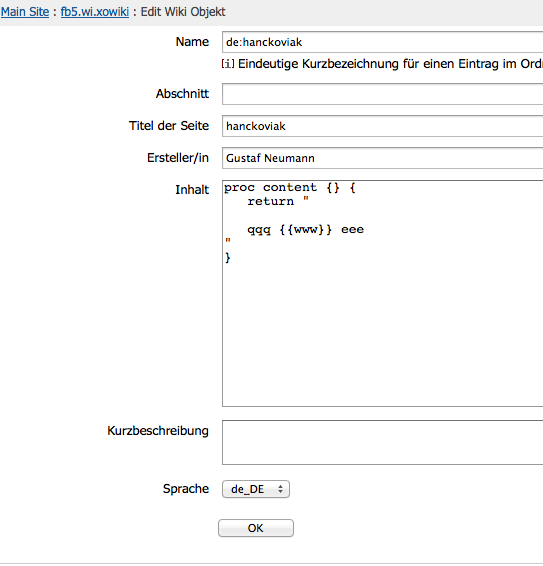Click the Ersteller/in field with Gustaf Neumann
The height and width of the screenshot is (566, 543).
(x=383, y=158)
